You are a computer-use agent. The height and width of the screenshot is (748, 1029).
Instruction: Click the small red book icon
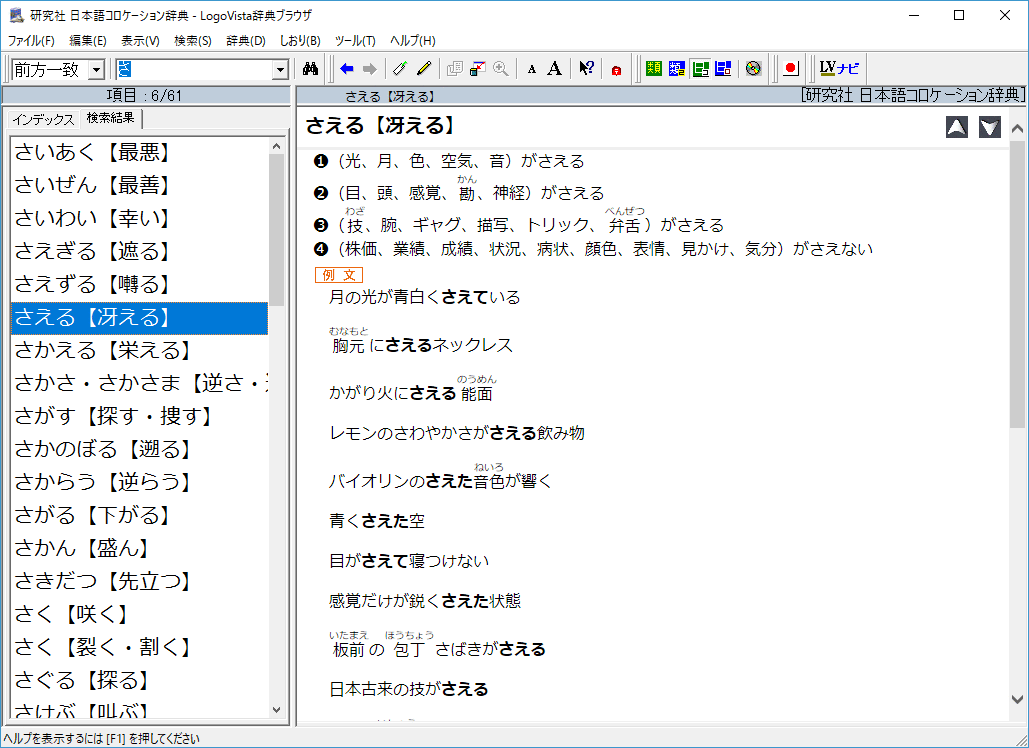(616, 70)
